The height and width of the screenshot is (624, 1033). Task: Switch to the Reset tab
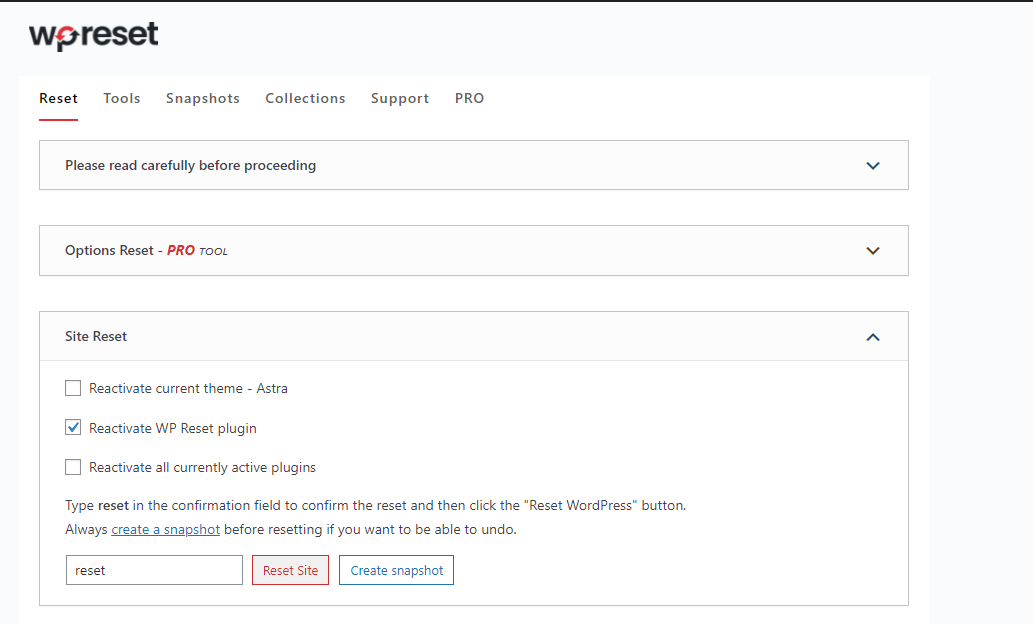[x=59, y=98]
